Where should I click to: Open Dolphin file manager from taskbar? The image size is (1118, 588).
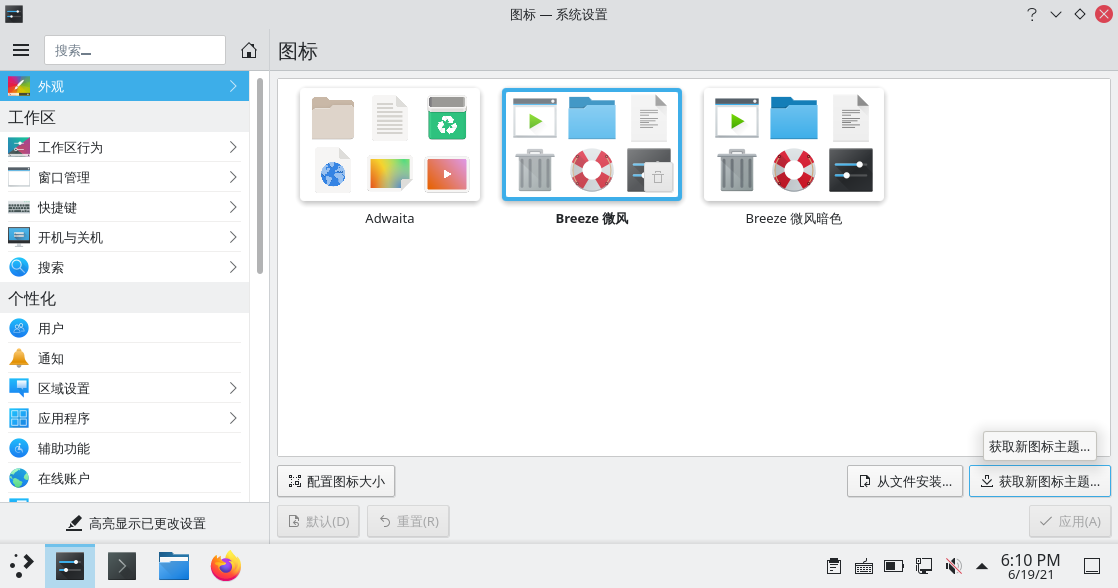pyautogui.click(x=174, y=566)
